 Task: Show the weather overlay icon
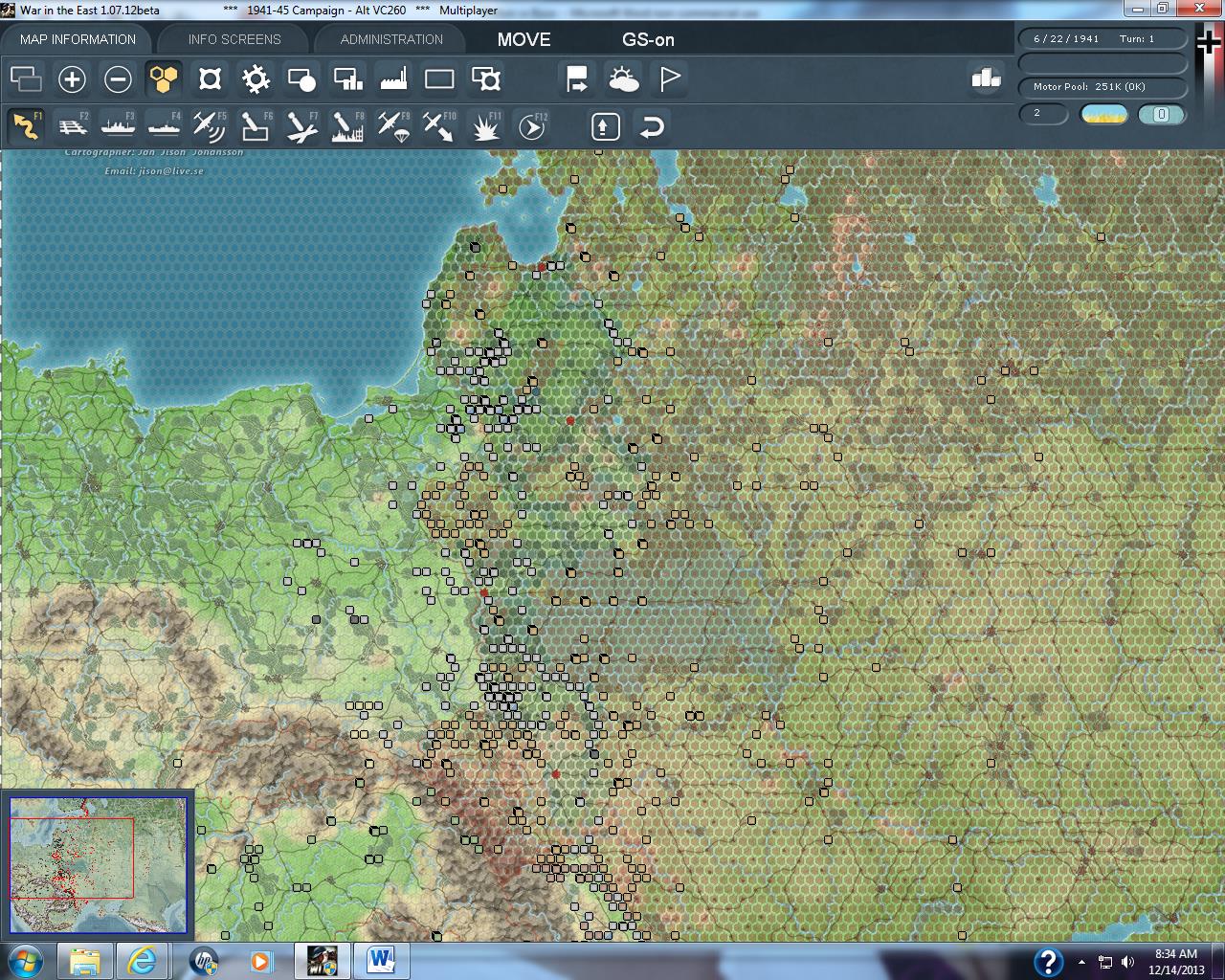(x=623, y=78)
